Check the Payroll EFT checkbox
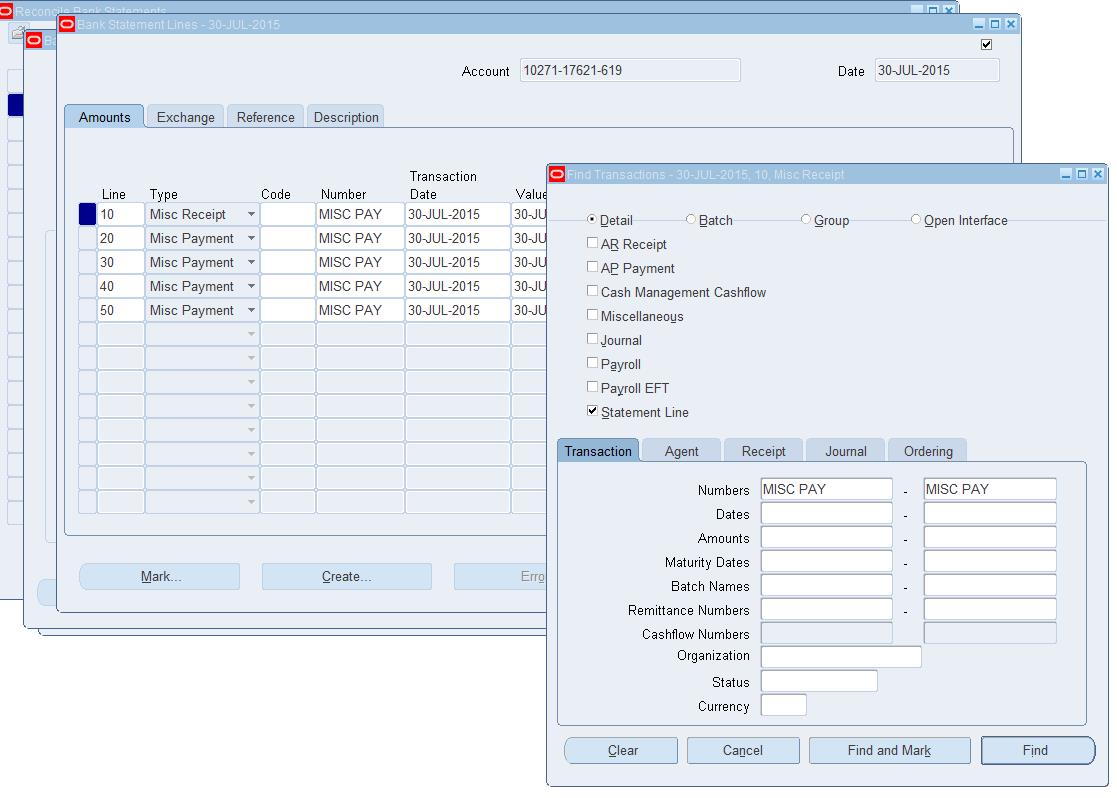Screen dimensions: 1117x798 tap(592, 387)
